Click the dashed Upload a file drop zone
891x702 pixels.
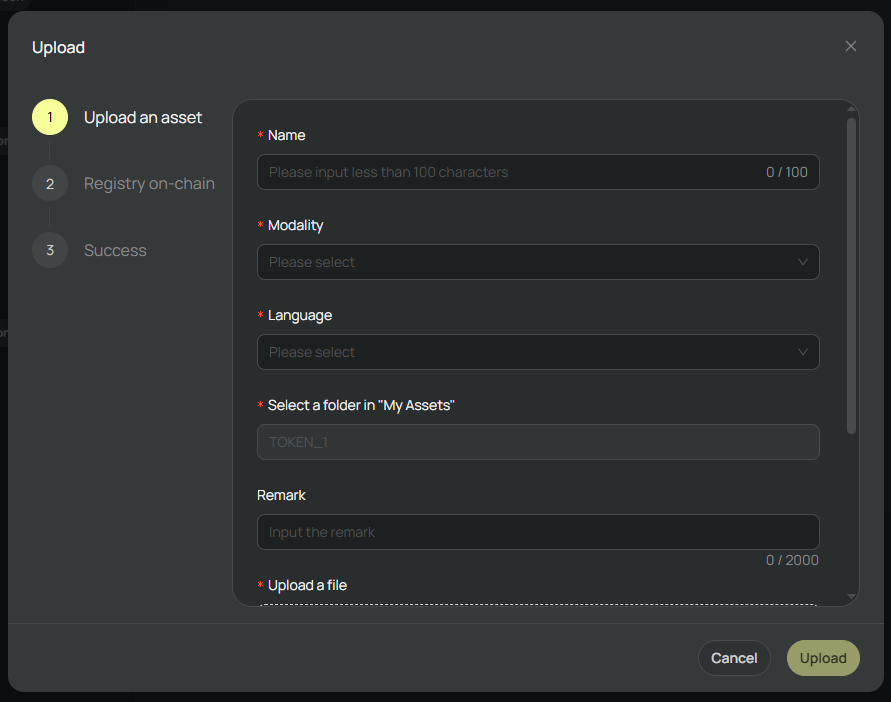point(538,603)
